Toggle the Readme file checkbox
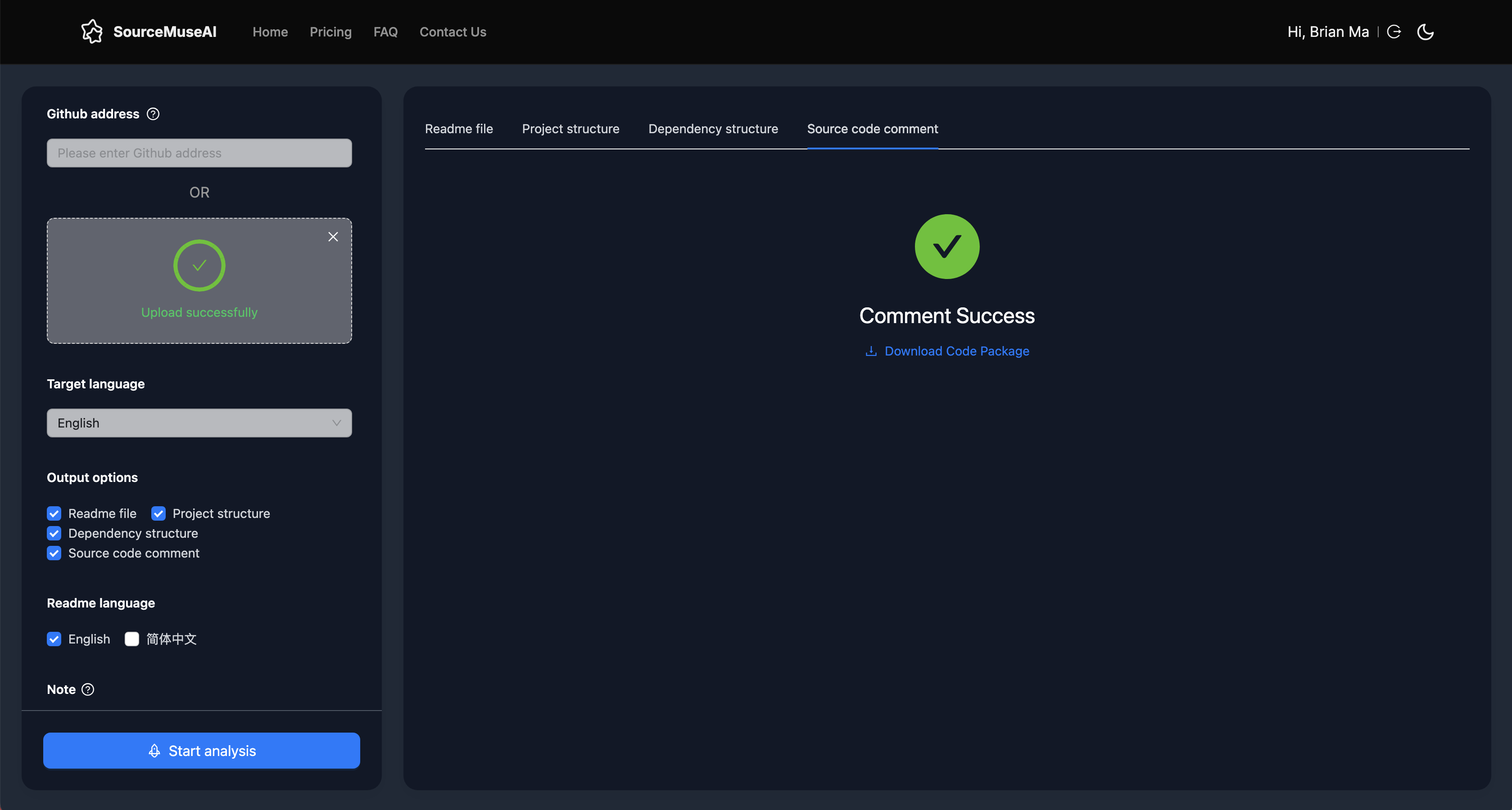The width and height of the screenshot is (1512, 810). coord(55,513)
